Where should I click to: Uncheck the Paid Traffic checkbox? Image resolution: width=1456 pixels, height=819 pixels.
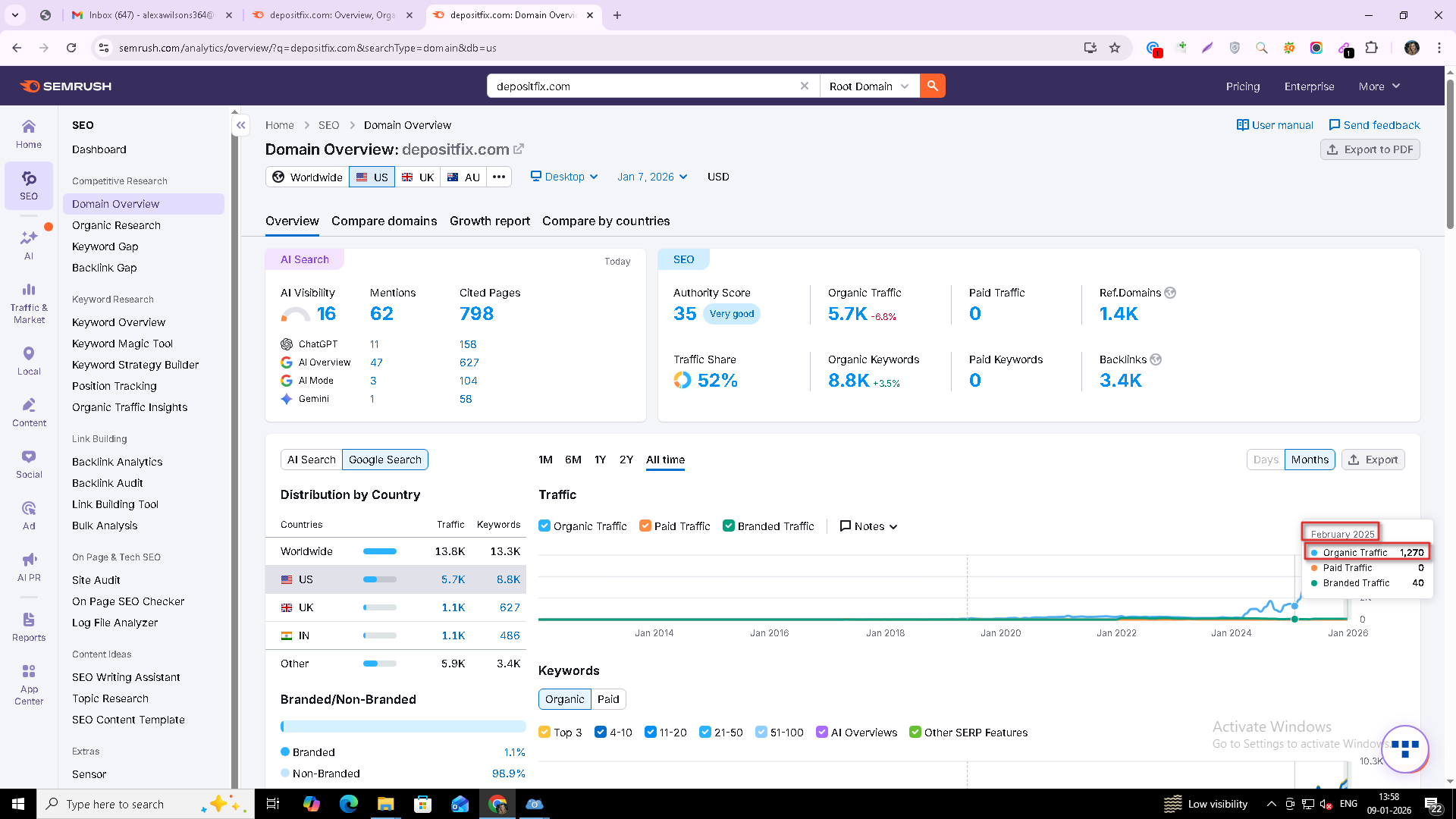coord(645,526)
